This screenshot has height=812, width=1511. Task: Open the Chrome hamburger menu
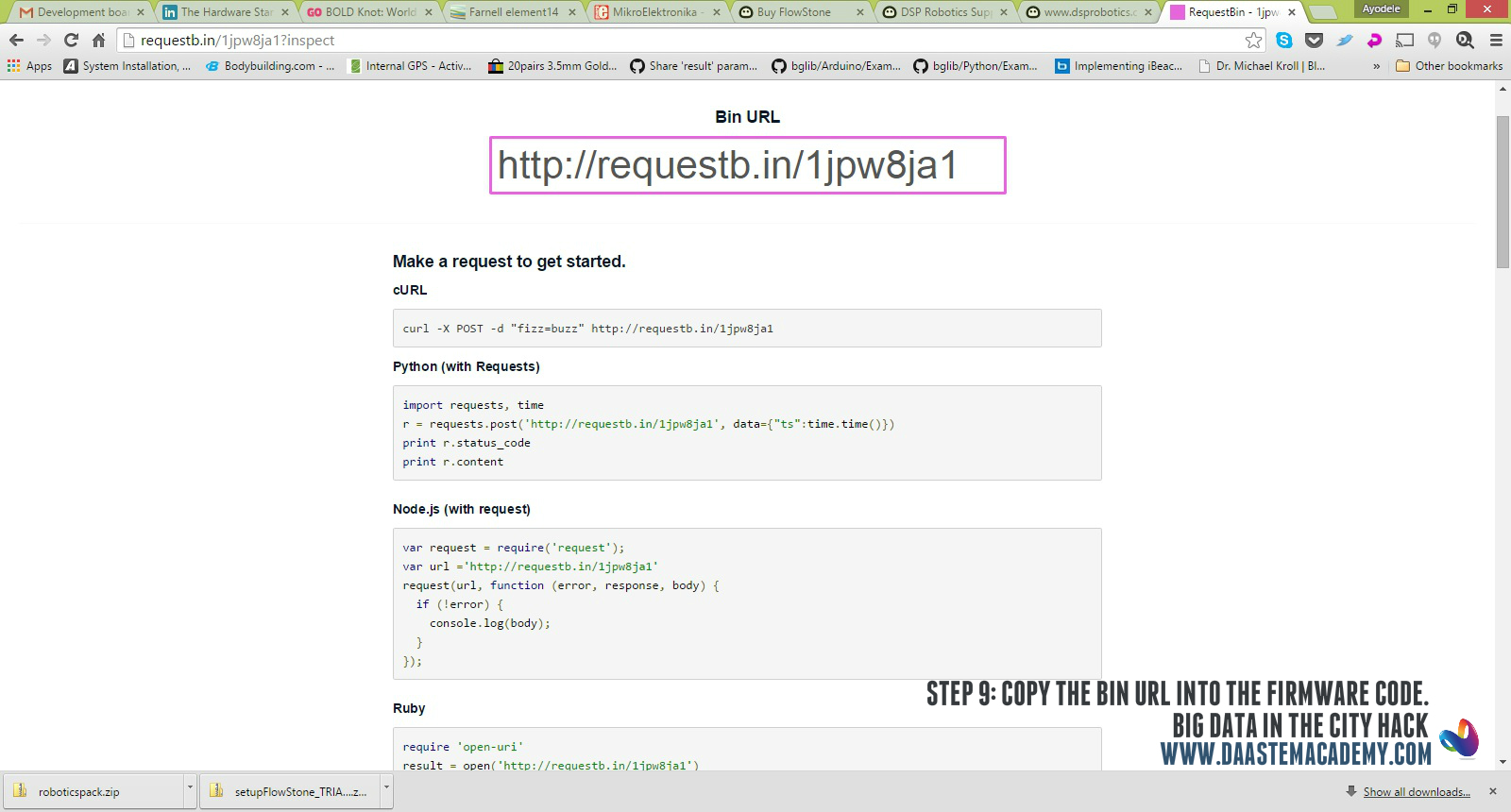click(x=1496, y=41)
